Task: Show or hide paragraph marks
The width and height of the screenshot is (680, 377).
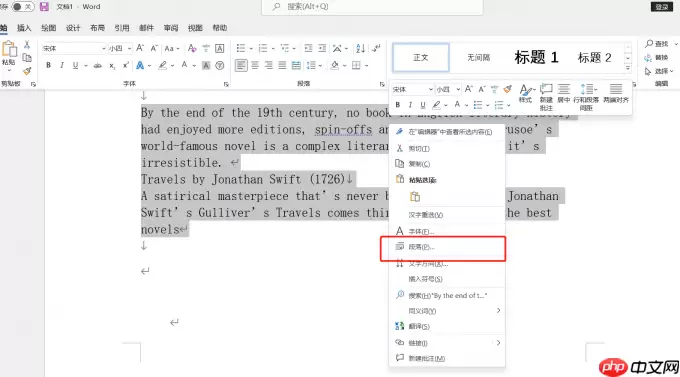Action: 376,48
